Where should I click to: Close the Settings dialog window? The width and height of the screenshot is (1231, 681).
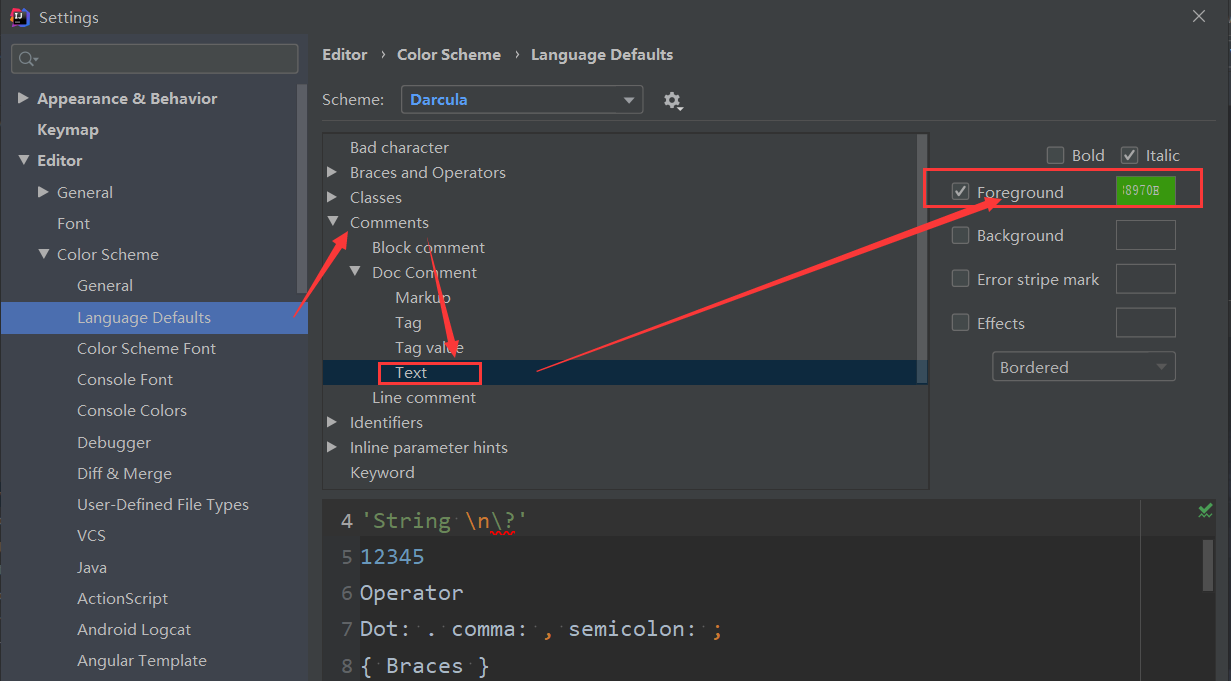1199,16
